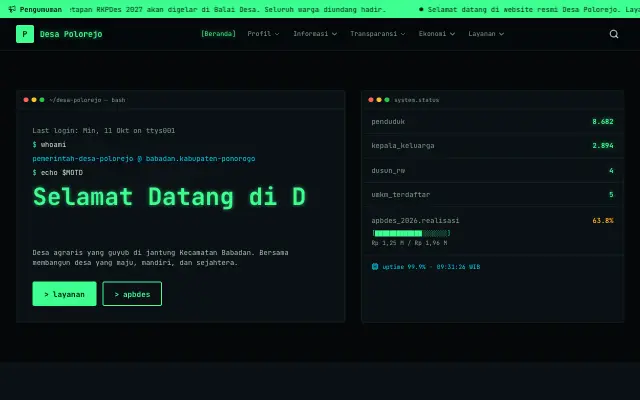Image resolution: width=640 pixels, height=400 pixels.
Task: Expand the chevron next to Informasi
Action: (x=334, y=34)
